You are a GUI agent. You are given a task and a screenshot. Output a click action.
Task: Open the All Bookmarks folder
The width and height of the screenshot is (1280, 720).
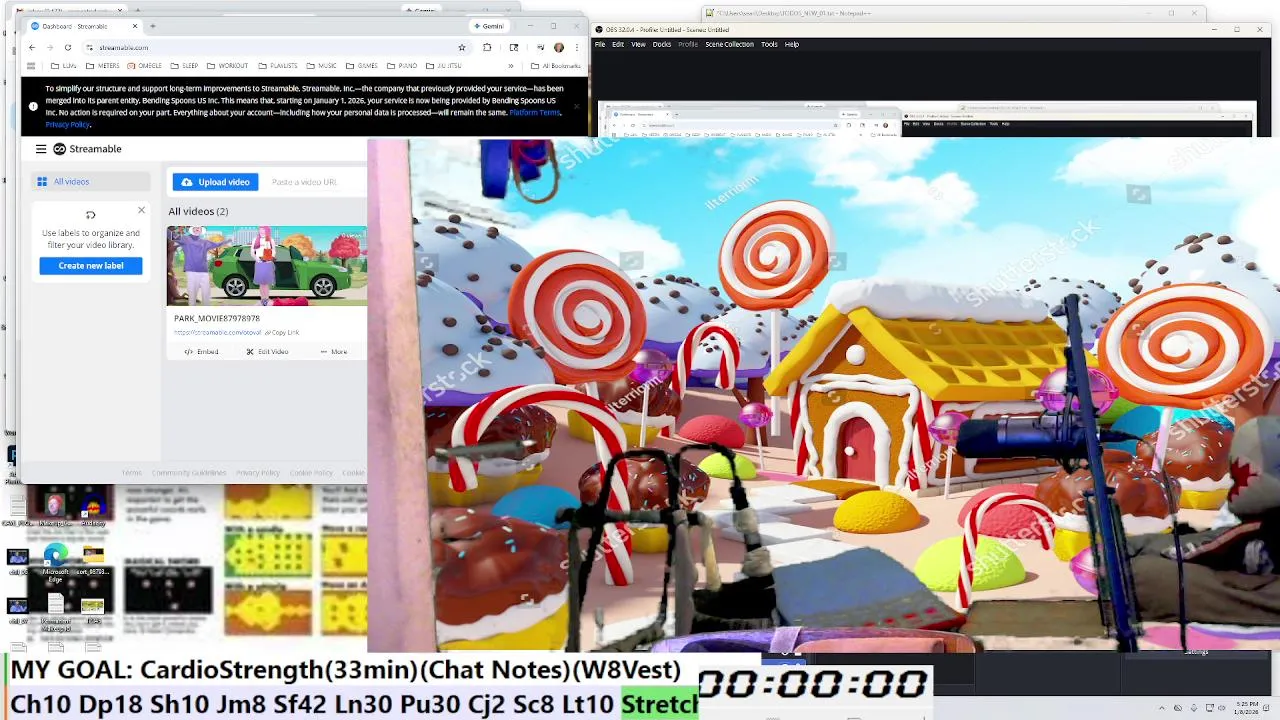tap(556, 66)
